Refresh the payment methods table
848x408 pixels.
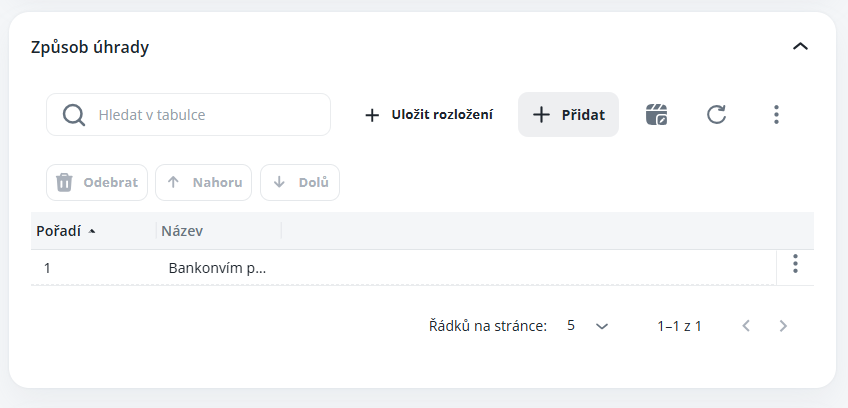click(x=716, y=114)
